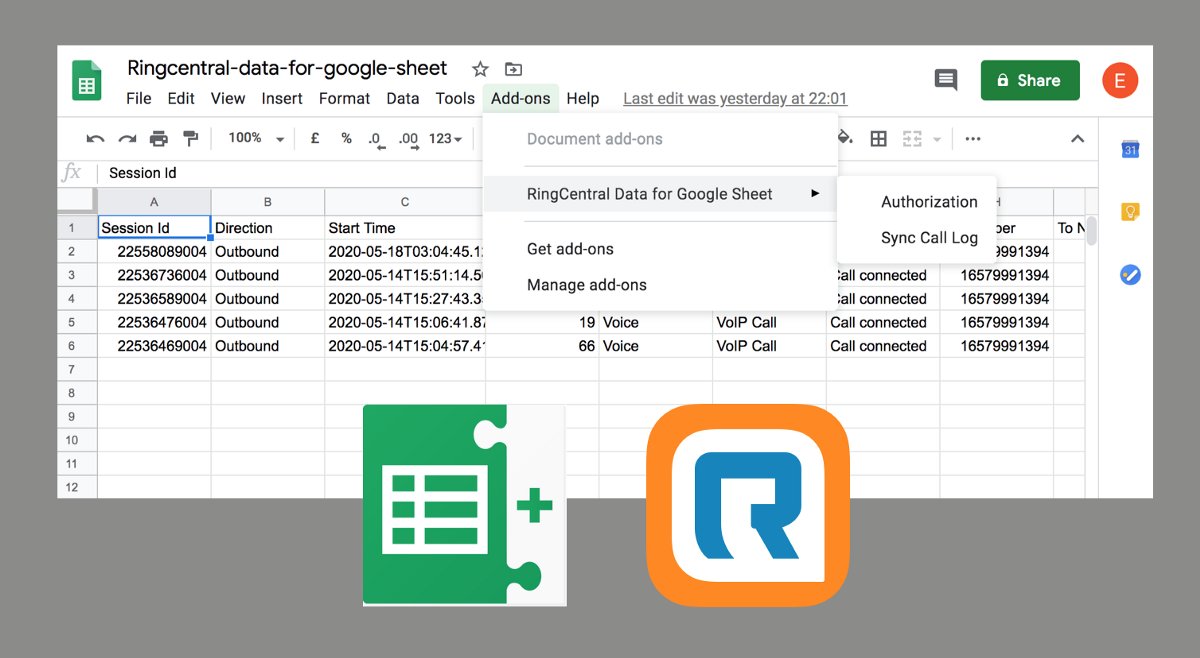Viewport: 1200px width, 658px height.
Task: Select Sync Call Log from the submenu
Action: point(930,238)
